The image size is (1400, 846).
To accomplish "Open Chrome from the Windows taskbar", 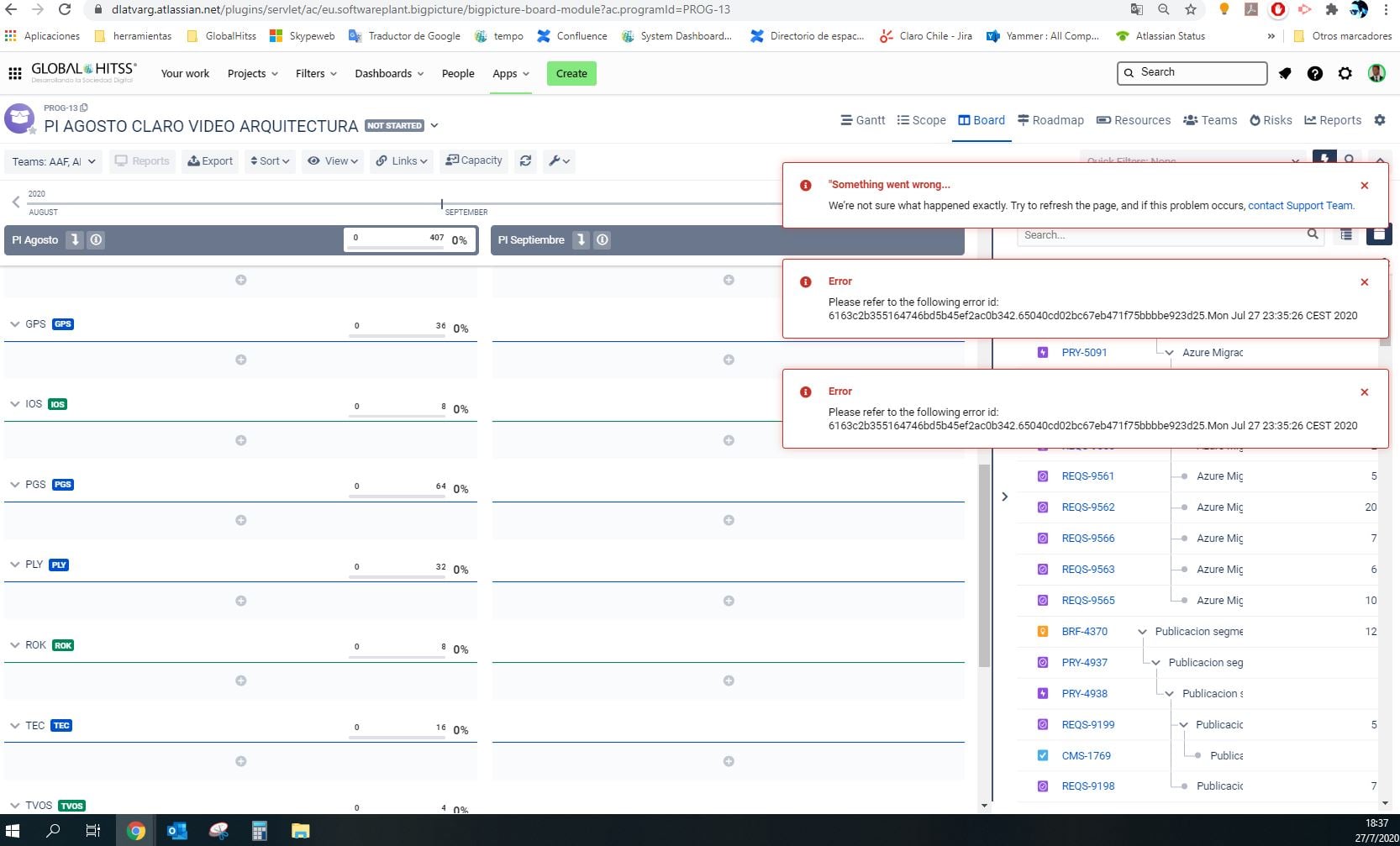I will tap(135, 831).
